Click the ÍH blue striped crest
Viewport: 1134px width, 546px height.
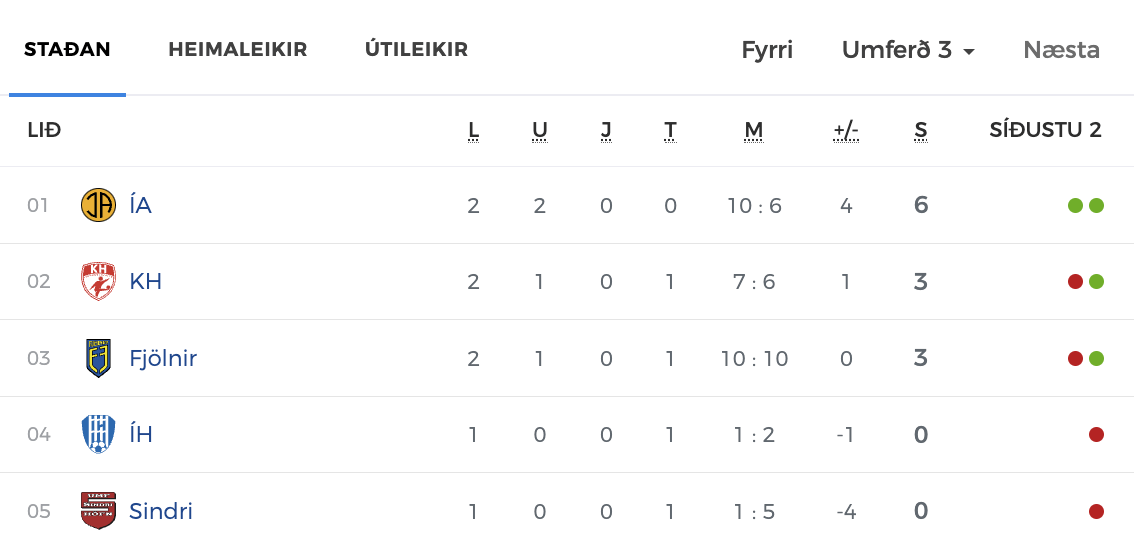point(98,434)
